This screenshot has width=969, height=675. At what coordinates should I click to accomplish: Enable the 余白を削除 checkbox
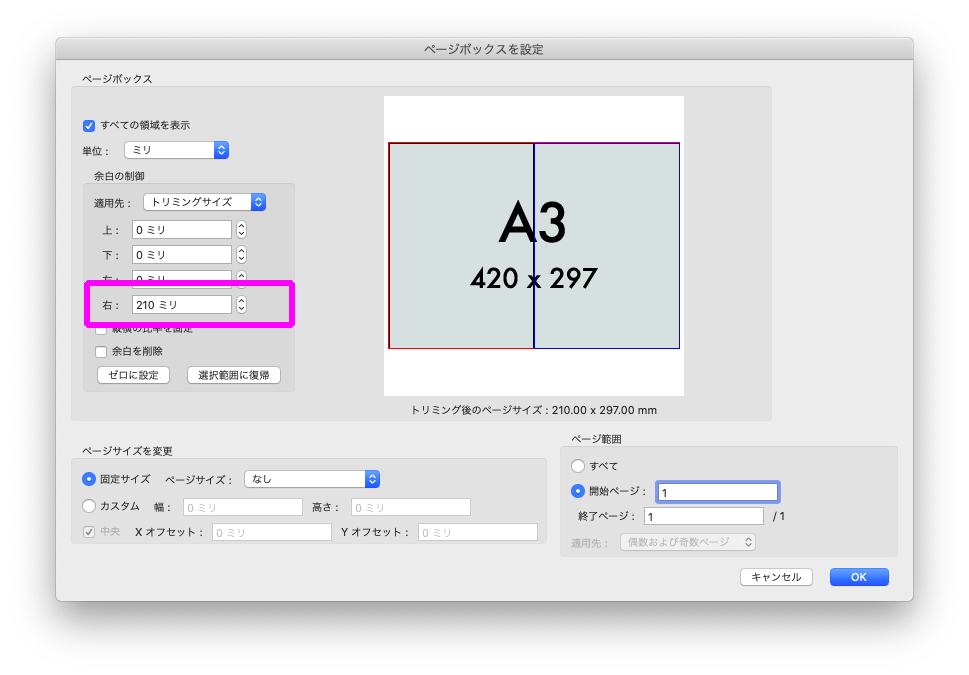click(101, 351)
